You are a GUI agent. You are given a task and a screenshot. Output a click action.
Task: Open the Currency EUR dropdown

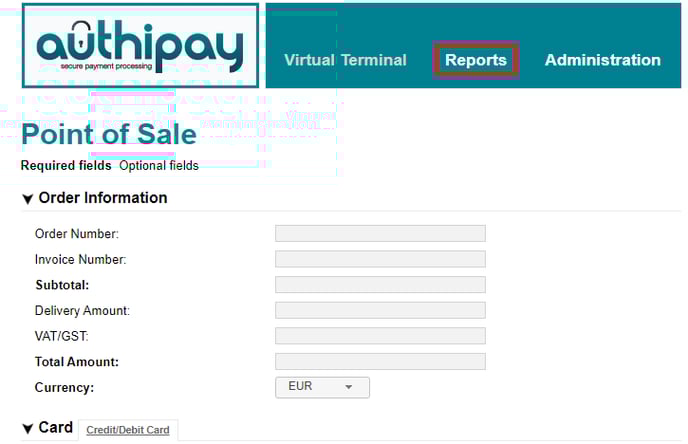322,387
